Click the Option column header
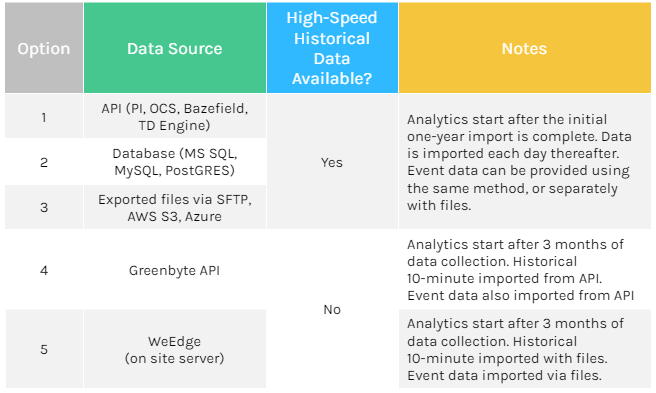 pyautogui.click(x=44, y=48)
